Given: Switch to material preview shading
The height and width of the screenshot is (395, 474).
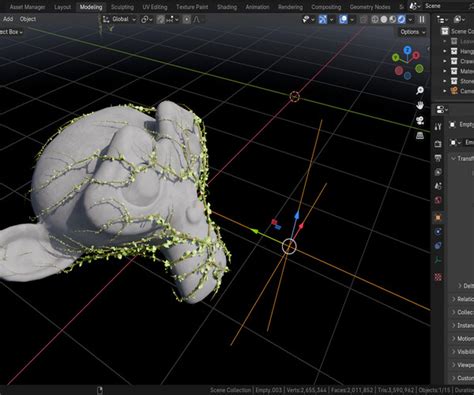Looking at the screenshot, I should [393, 20].
